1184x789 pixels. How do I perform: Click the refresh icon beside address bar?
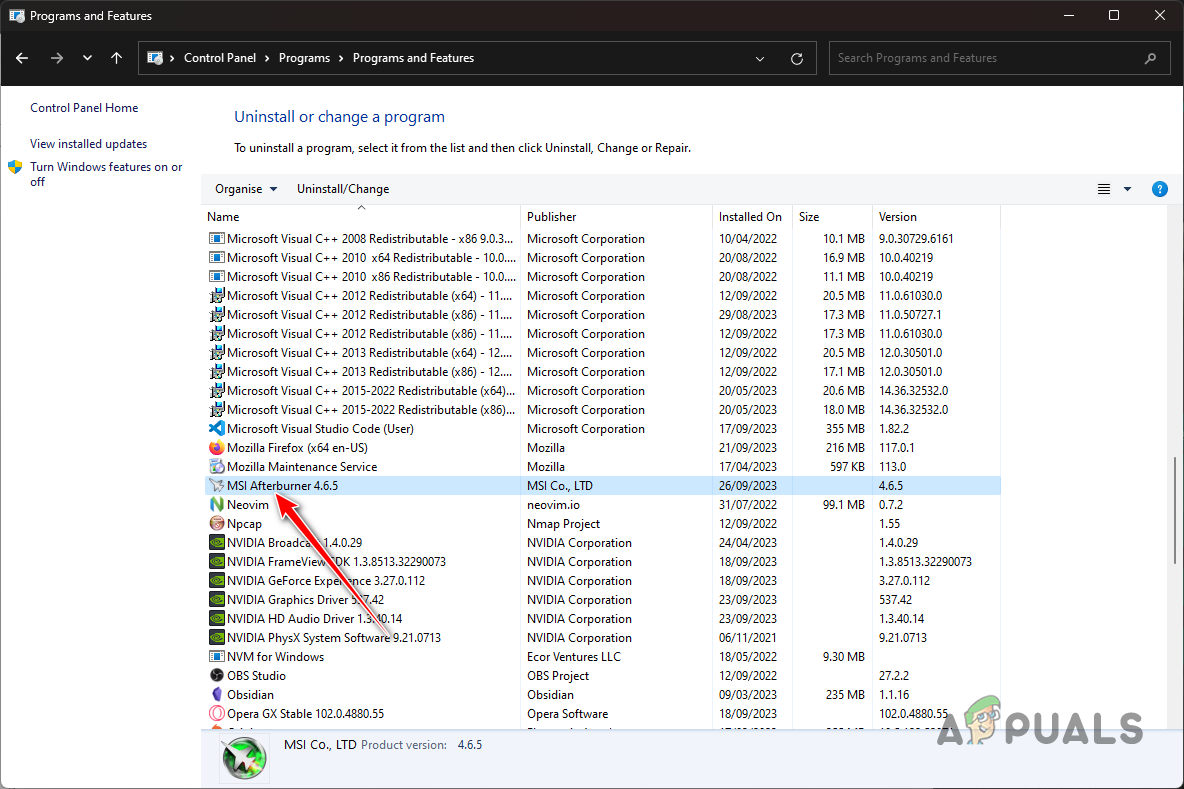797,58
